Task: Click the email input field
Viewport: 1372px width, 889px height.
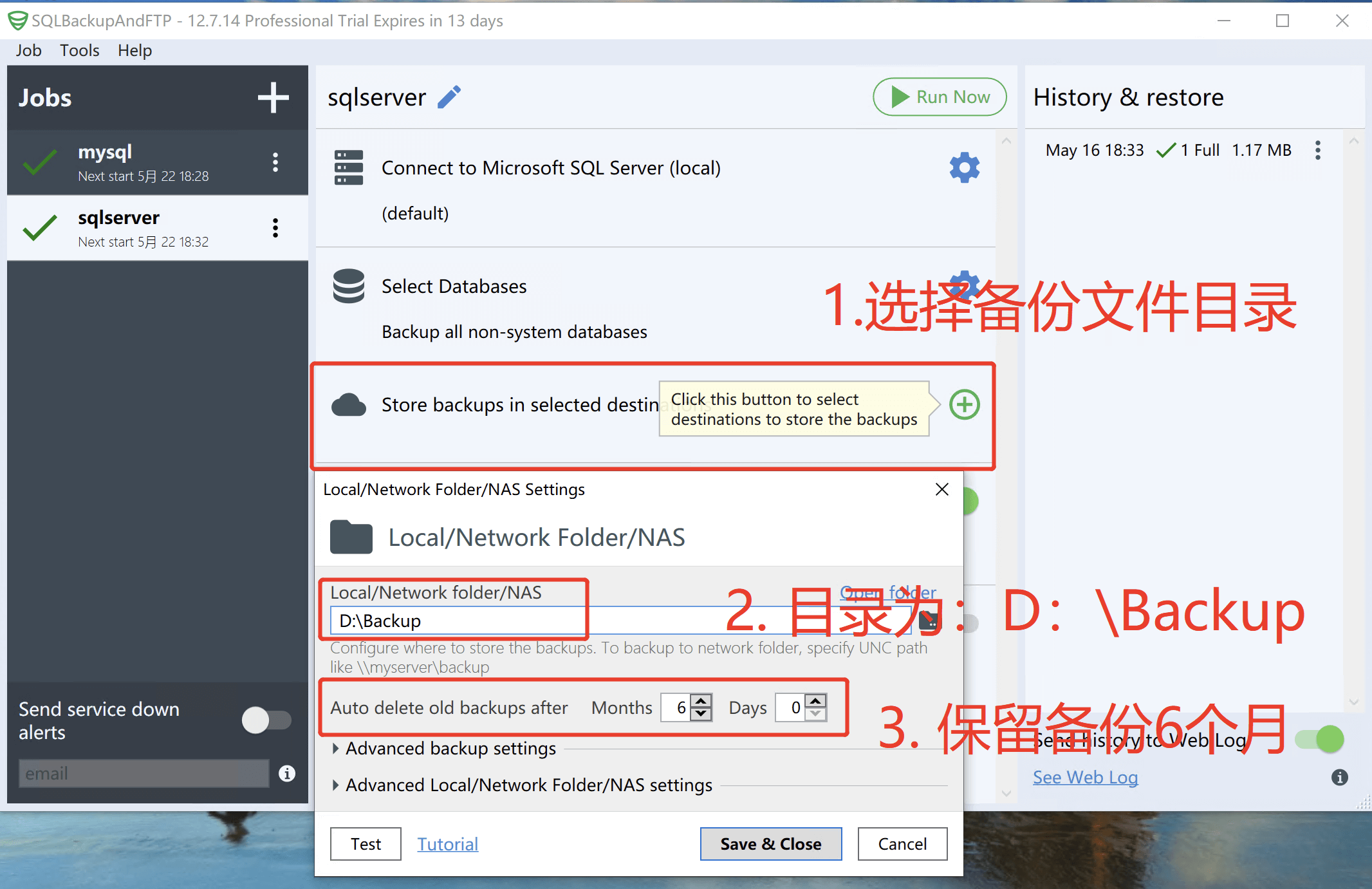Action: pos(144,773)
